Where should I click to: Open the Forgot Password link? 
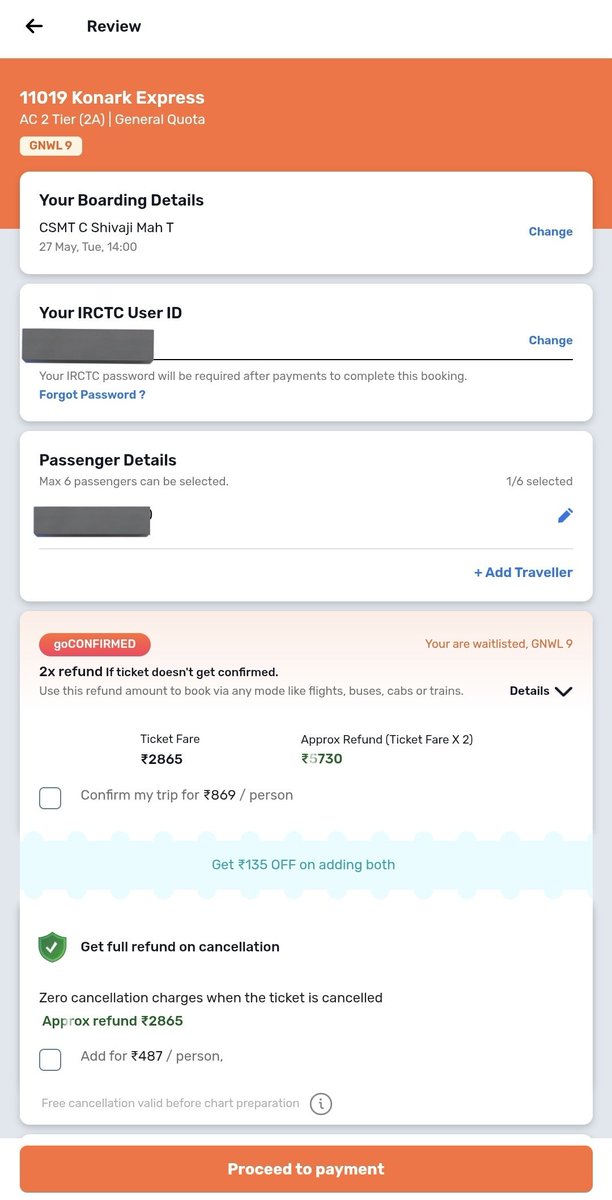(92, 395)
